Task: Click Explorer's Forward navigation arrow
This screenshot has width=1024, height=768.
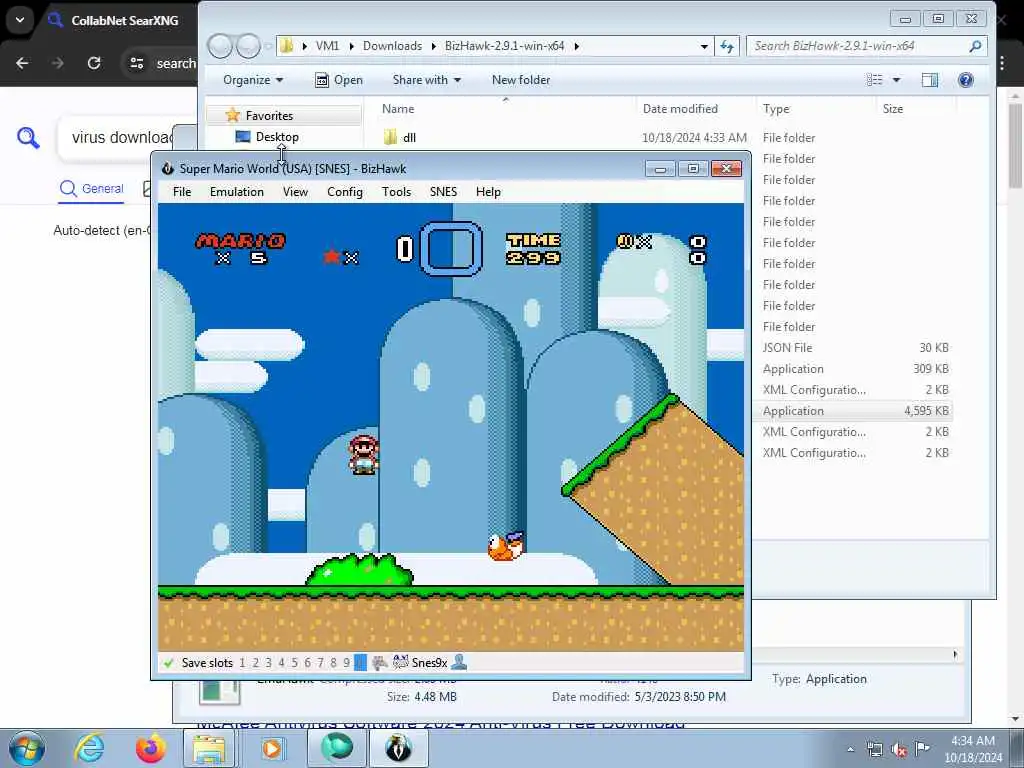Action: click(x=248, y=46)
